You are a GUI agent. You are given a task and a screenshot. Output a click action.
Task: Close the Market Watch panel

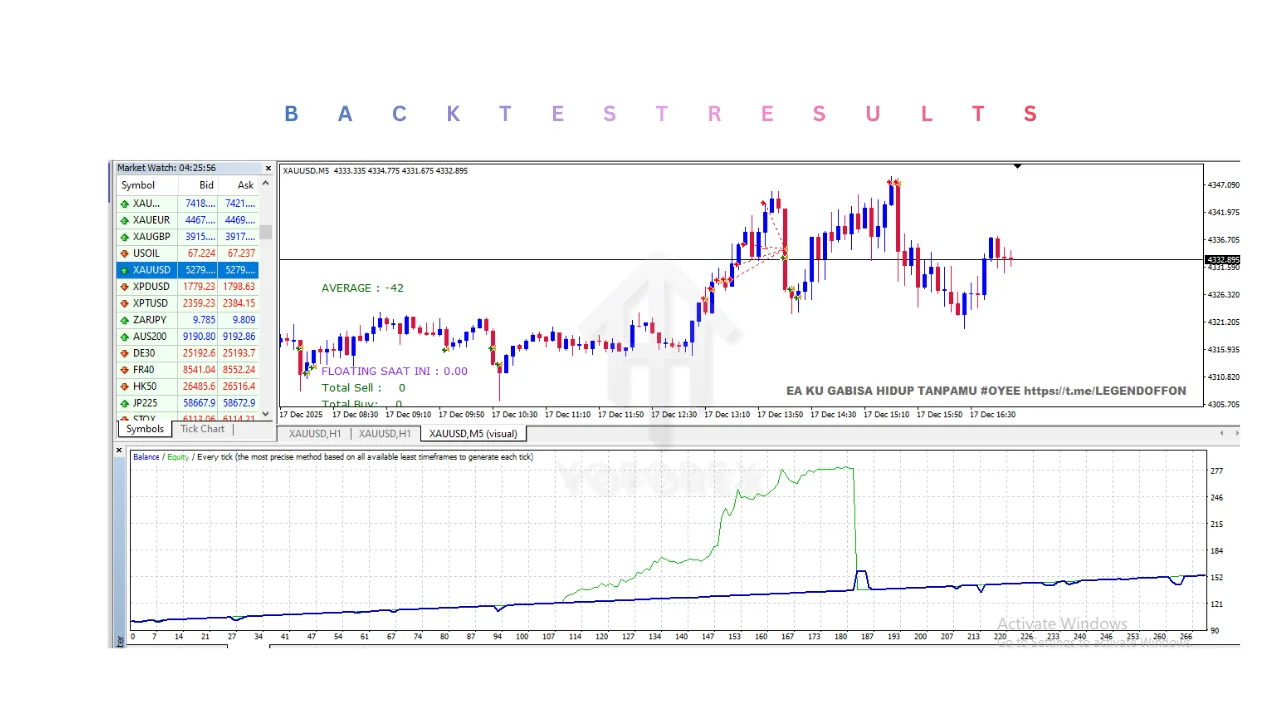268,168
